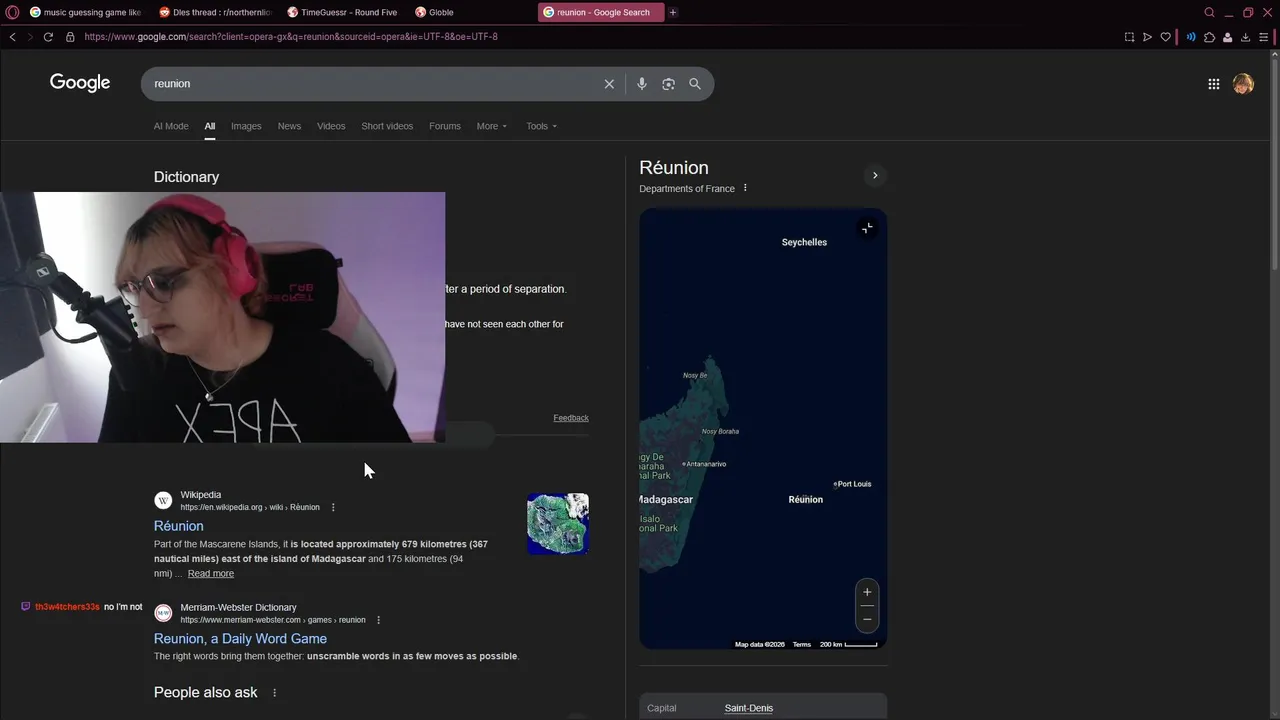Open the Réunion satellite thumbnail image
The height and width of the screenshot is (720, 1280).
pyautogui.click(x=558, y=523)
